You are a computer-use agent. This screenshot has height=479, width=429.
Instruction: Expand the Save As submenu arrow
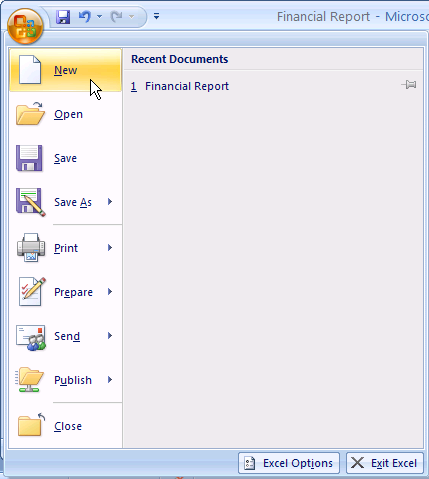110,202
